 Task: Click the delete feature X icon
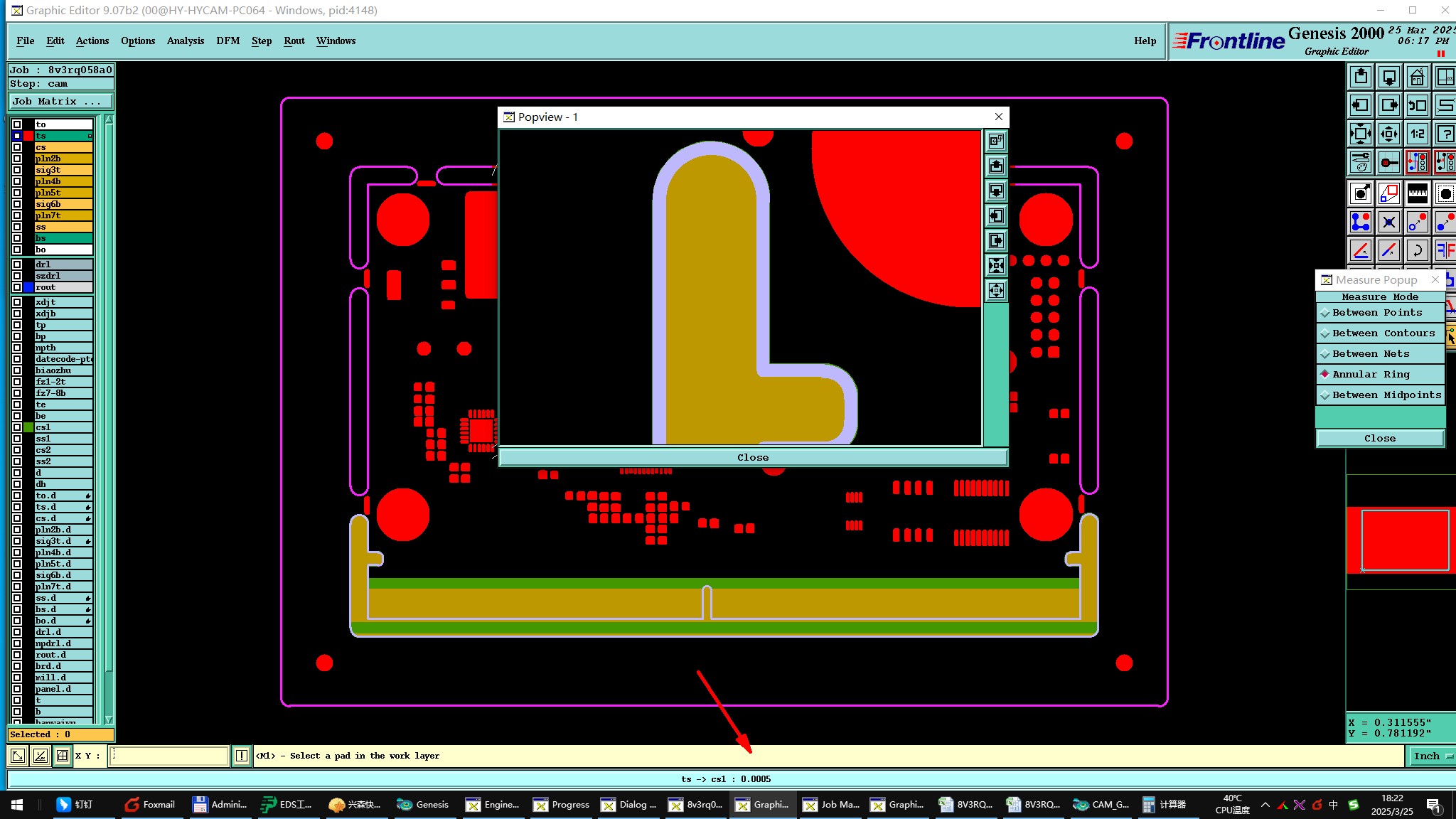(x=1388, y=222)
